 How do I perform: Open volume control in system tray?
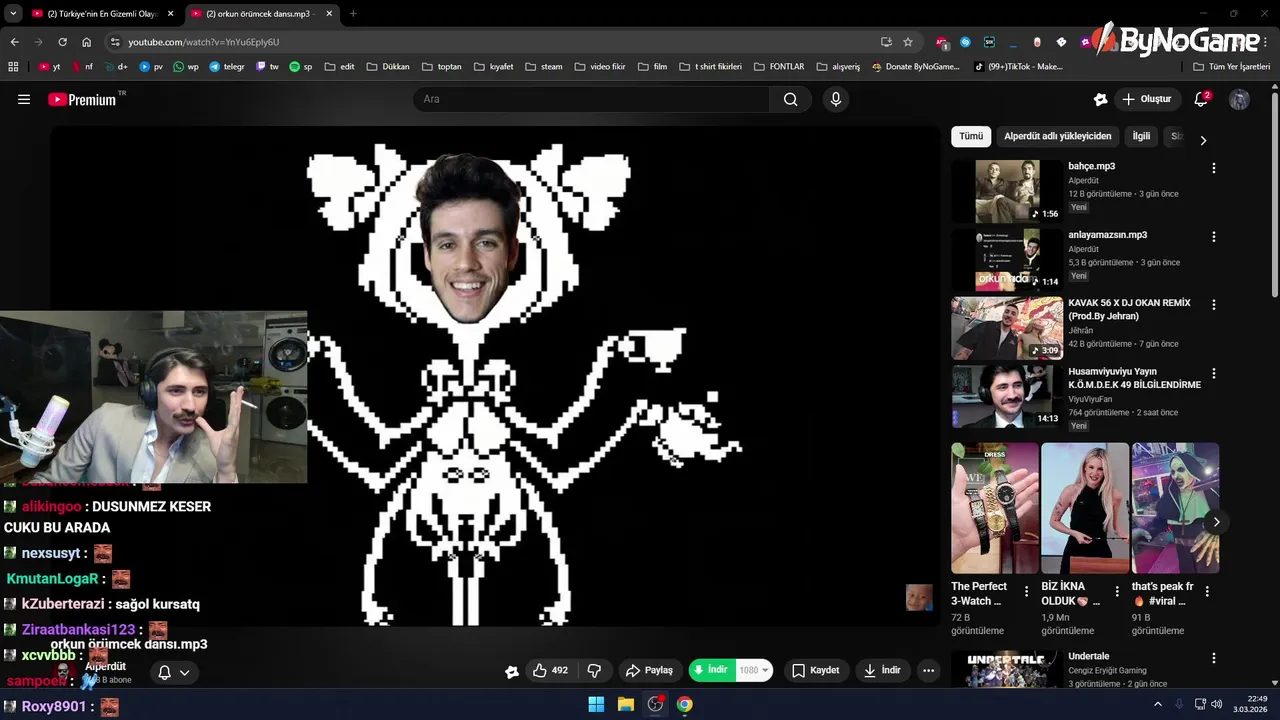[x=1216, y=704]
